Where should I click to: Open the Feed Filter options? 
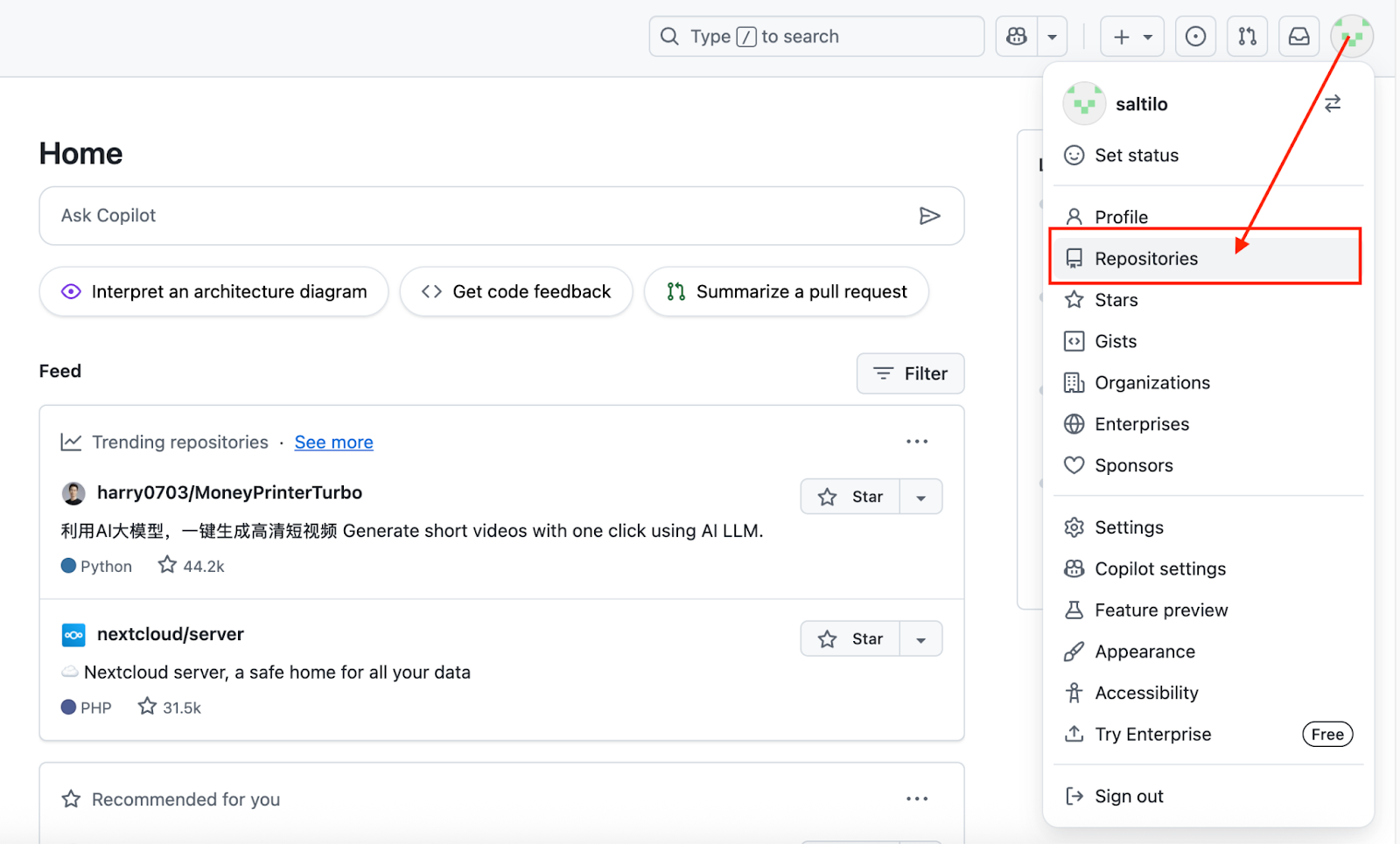(x=910, y=373)
